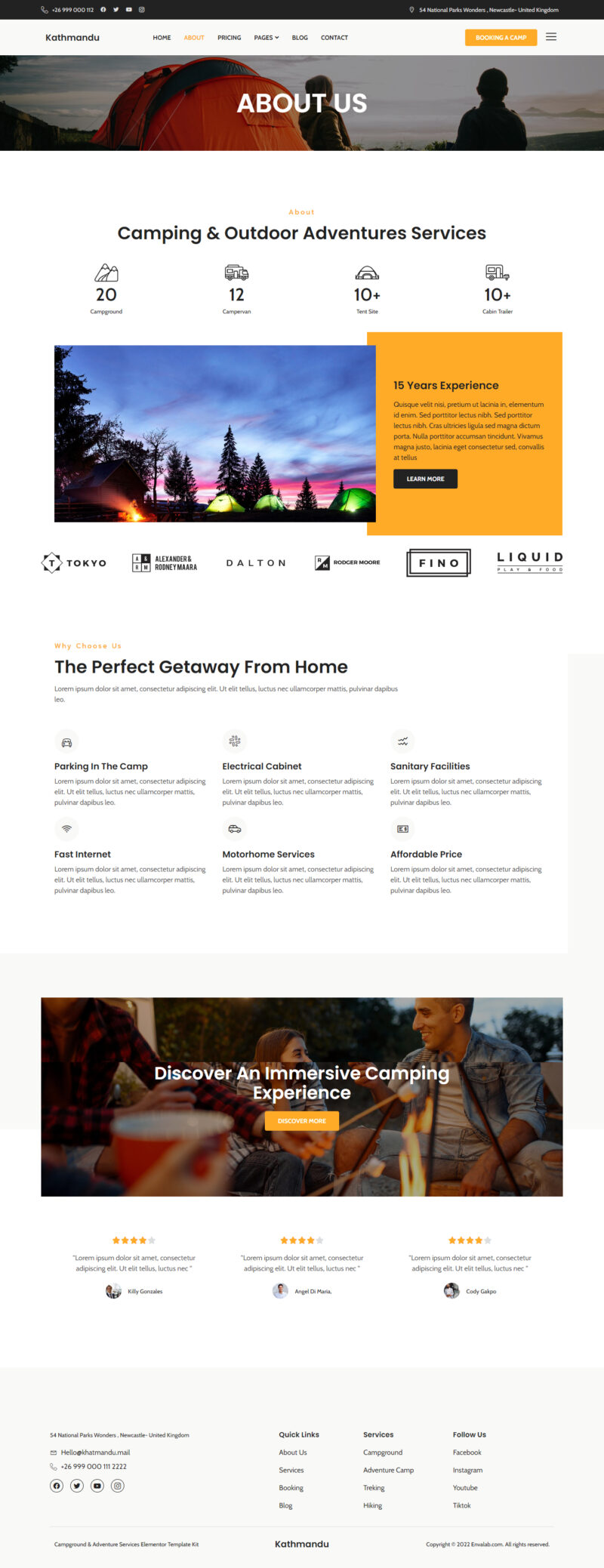Open the Adventure Camp footer link
This screenshot has width=604, height=1568.
tap(388, 1470)
